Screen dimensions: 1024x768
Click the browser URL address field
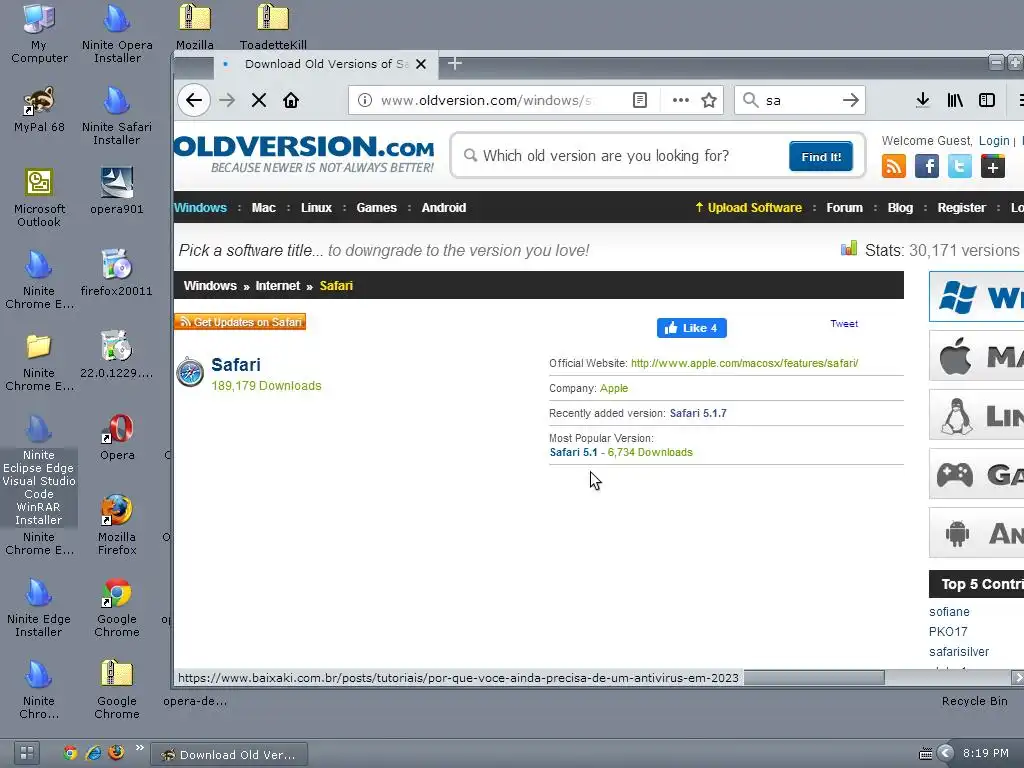[487, 100]
